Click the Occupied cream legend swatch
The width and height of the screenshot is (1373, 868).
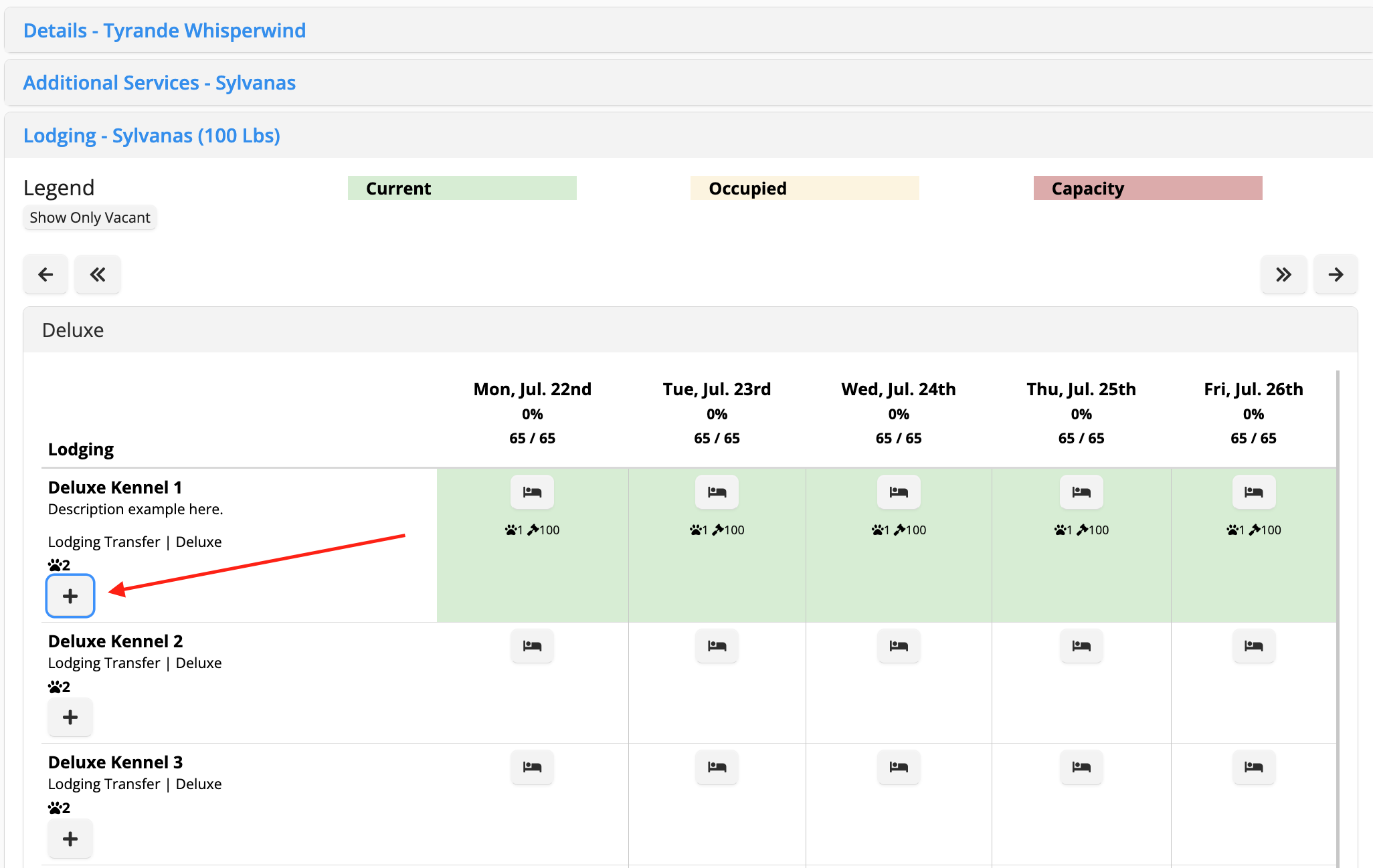804,188
